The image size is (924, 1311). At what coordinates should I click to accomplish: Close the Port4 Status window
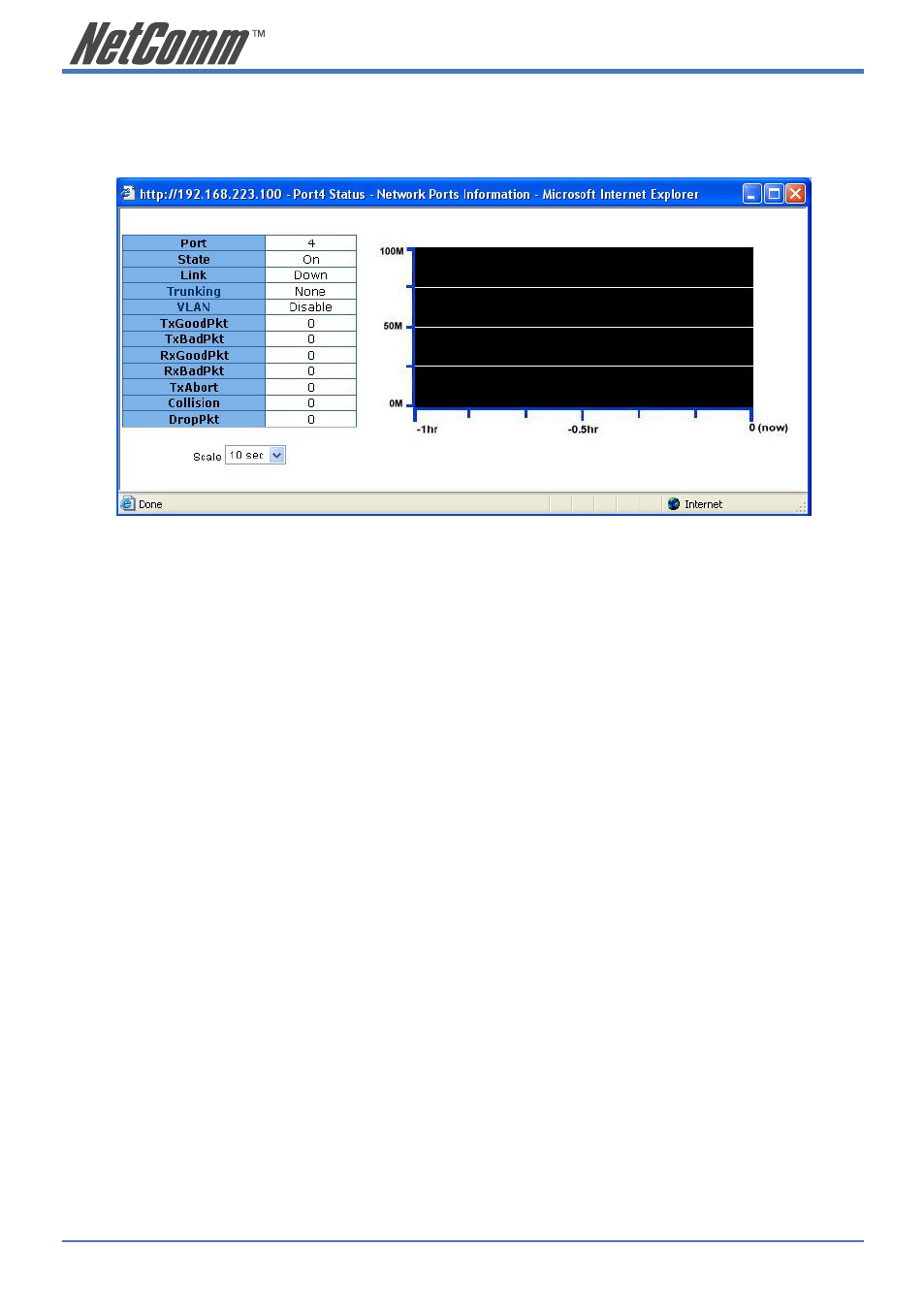(x=795, y=194)
